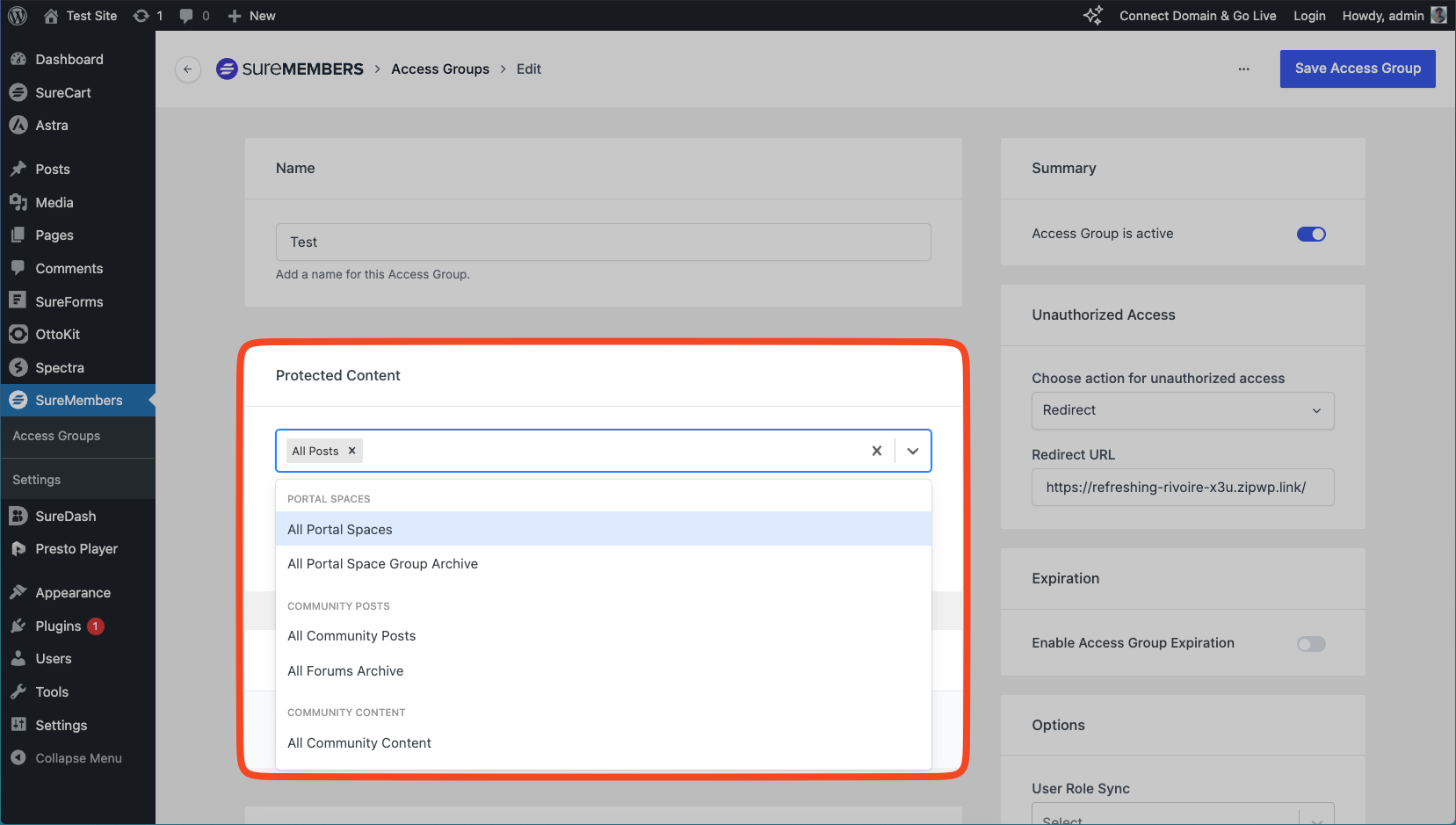Enable the Access Group Expiration toggle
The width and height of the screenshot is (1456, 825).
point(1311,644)
